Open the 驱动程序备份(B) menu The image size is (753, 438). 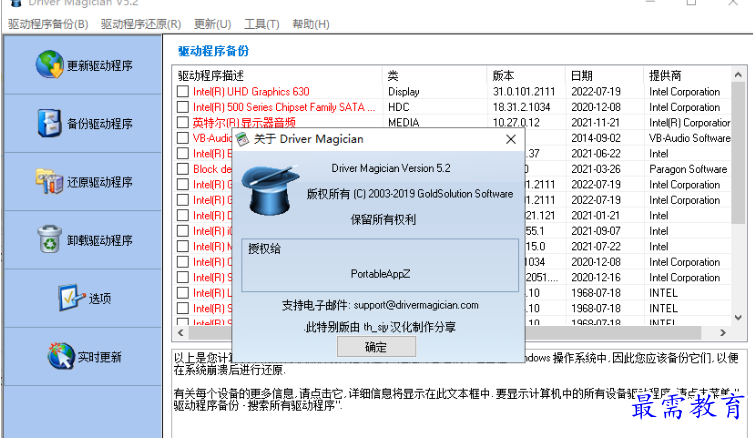click(x=48, y=24)
